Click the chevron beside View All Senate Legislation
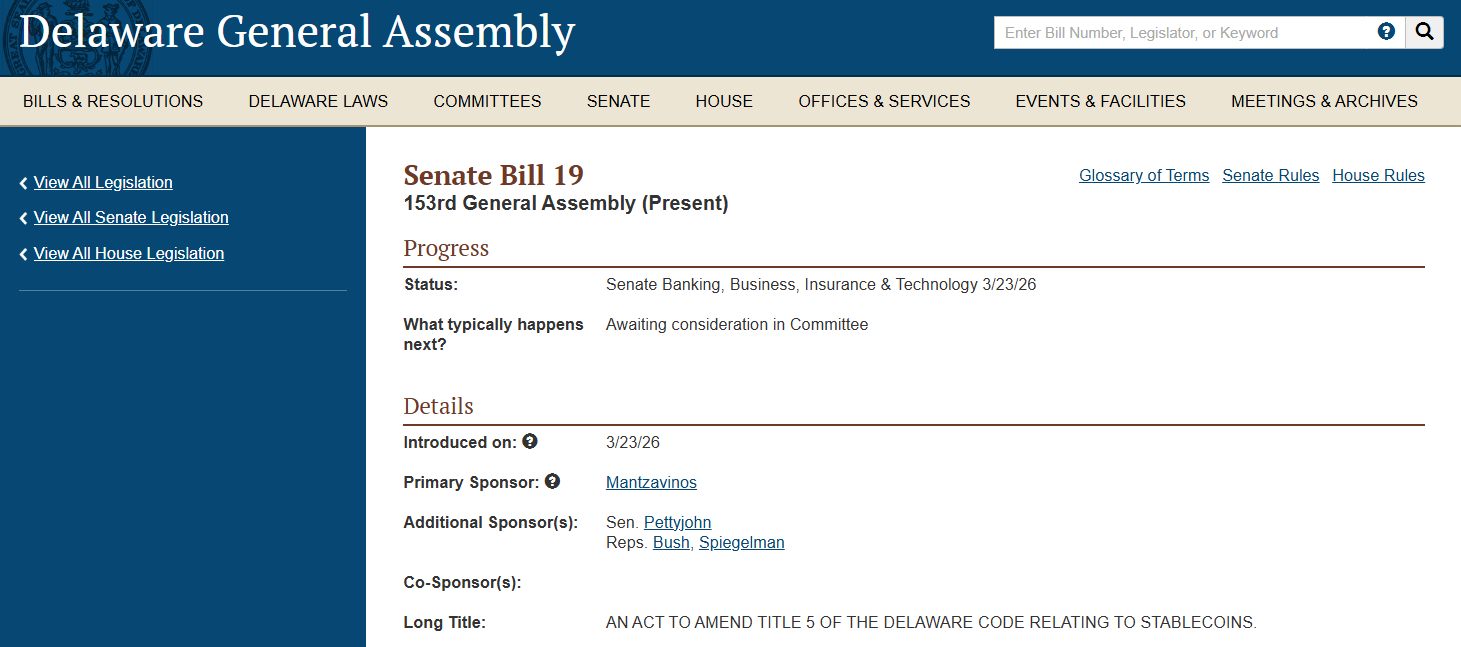 22,217
